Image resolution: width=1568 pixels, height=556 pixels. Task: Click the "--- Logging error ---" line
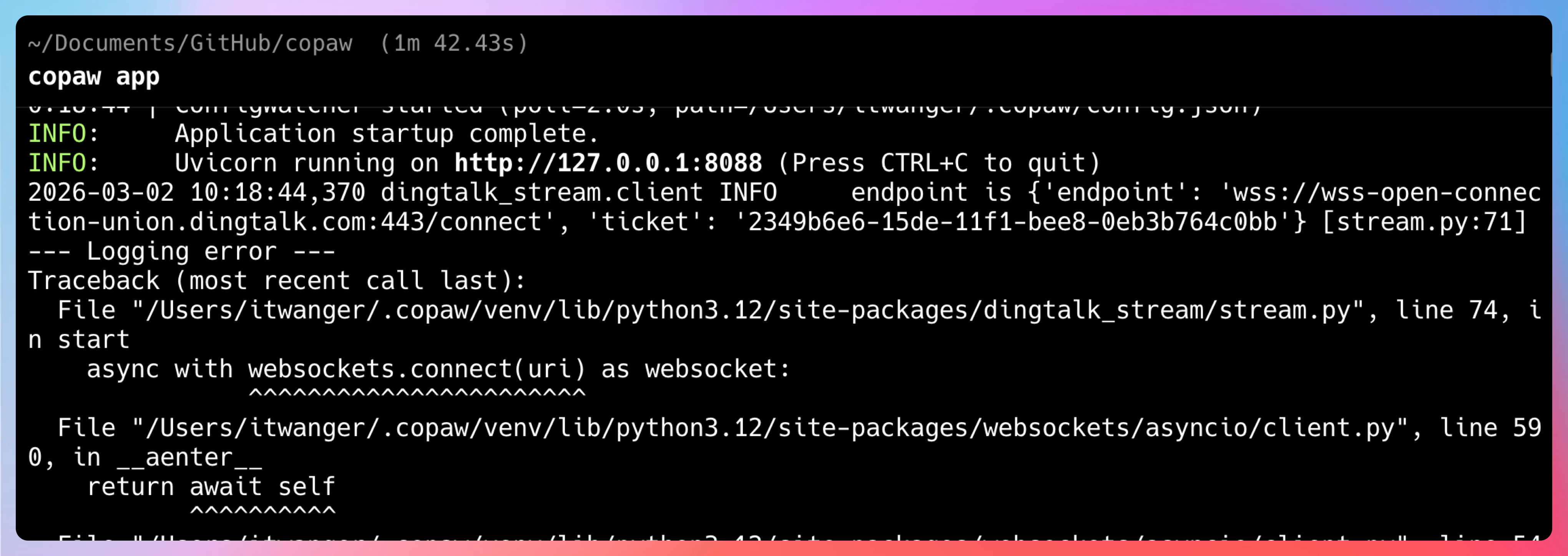[x=181, y=251]
